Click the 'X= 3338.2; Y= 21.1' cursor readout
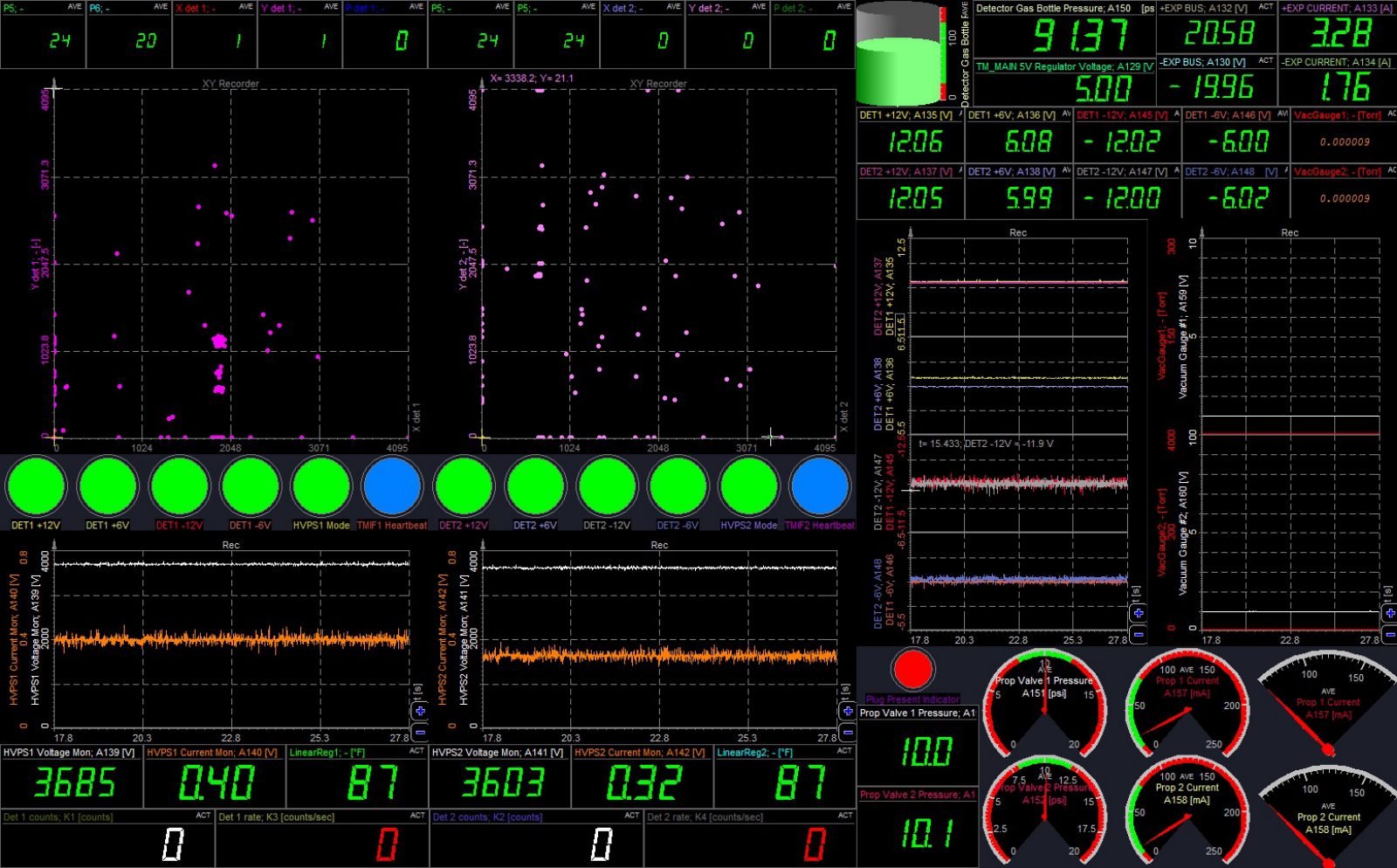Screen dimensions: 1397x868 [x=532, y=78]
